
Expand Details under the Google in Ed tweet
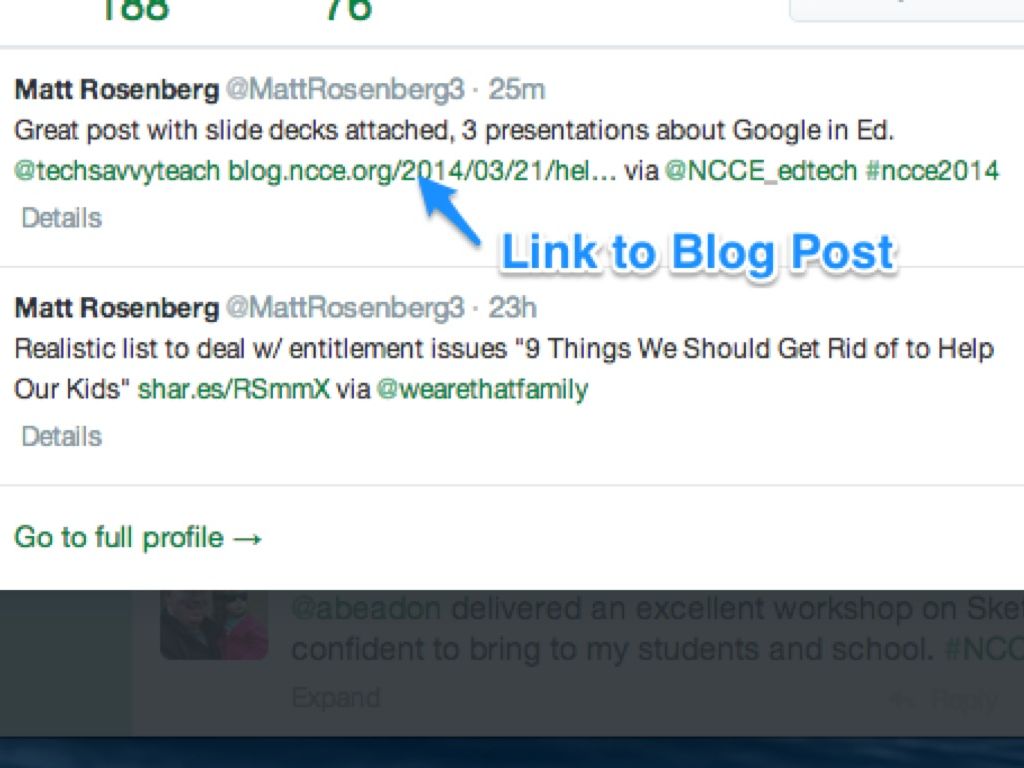point(61,218)
